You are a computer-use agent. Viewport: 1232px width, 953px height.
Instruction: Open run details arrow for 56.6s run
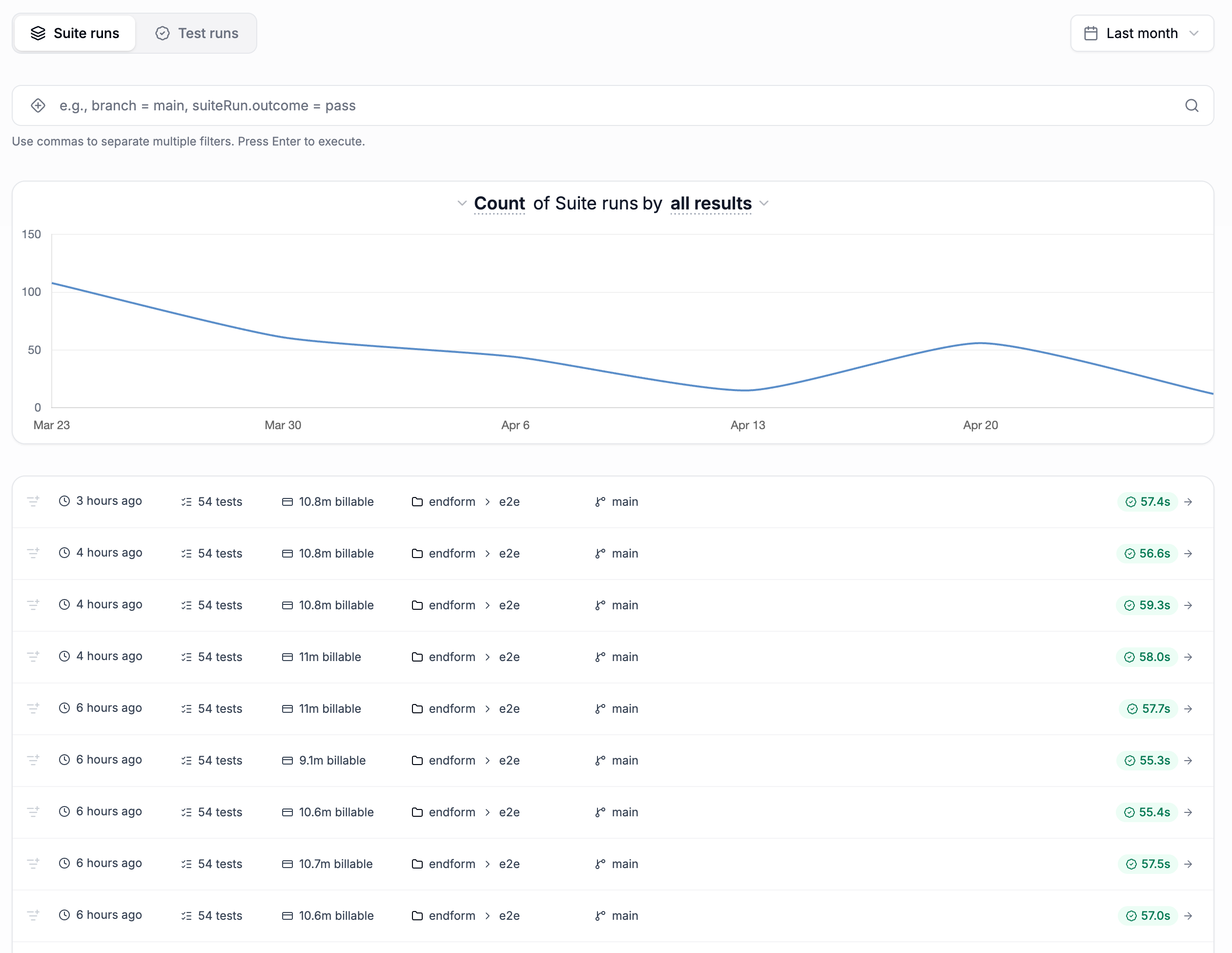point(1189,554)
